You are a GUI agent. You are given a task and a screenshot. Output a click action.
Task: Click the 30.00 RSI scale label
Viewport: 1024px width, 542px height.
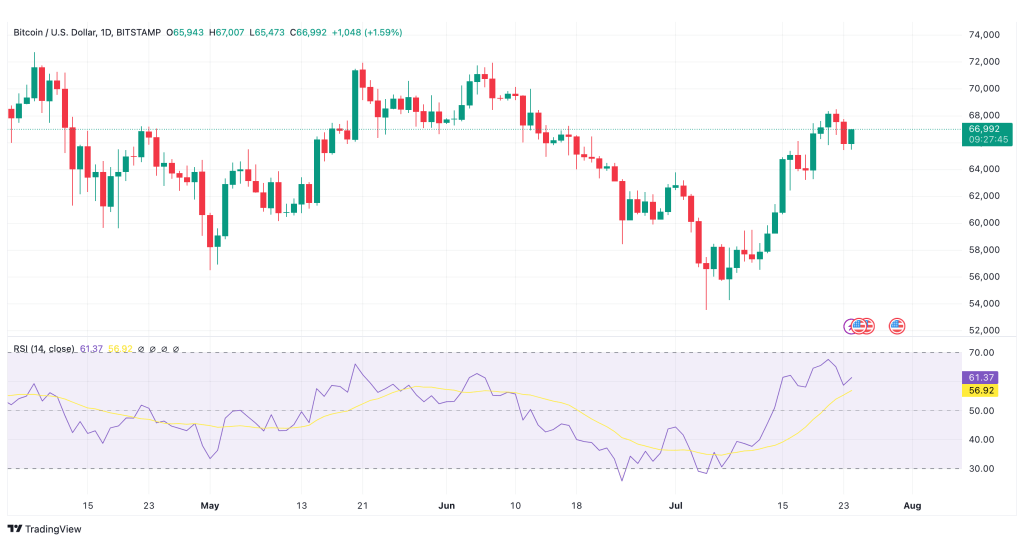982,468
